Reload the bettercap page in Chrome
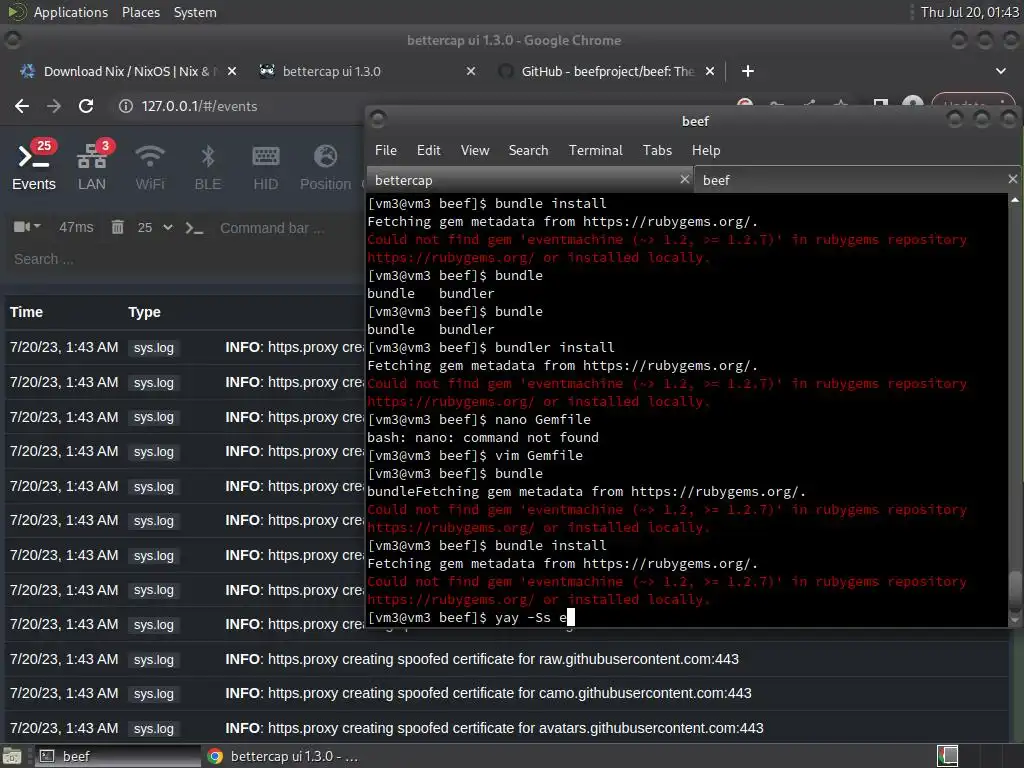The image size is (1024, 768). pos(86,106)
